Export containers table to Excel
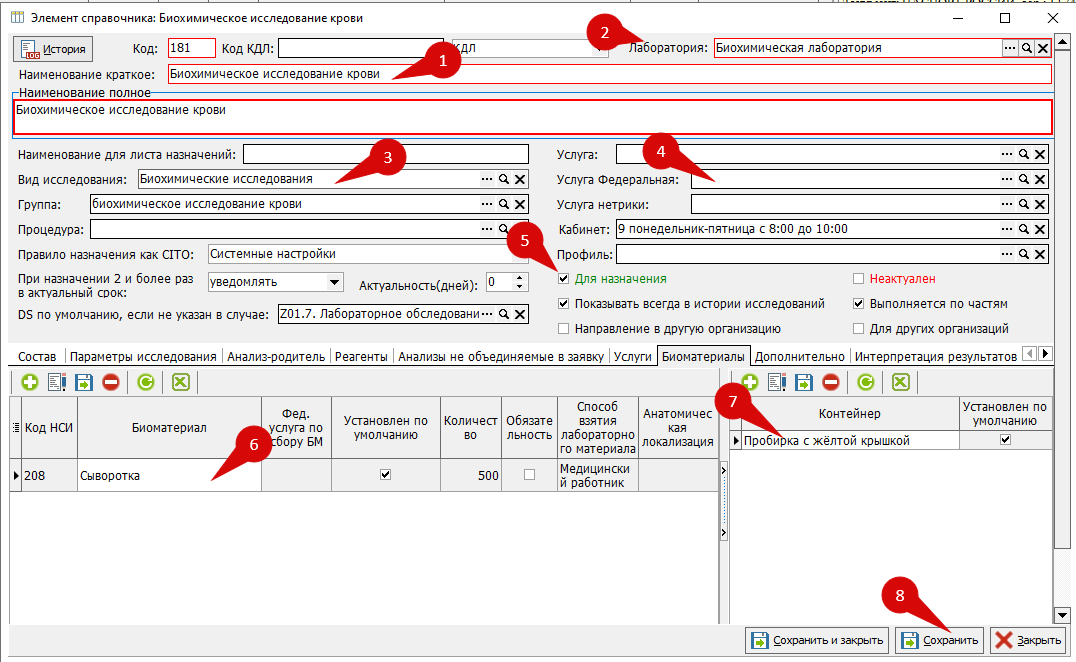The height and width of the screenshot is (662, 1076). coord(900,382)
